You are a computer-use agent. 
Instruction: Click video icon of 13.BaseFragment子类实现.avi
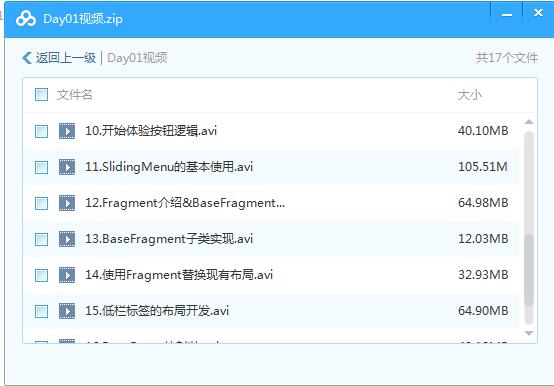point(67,239)
